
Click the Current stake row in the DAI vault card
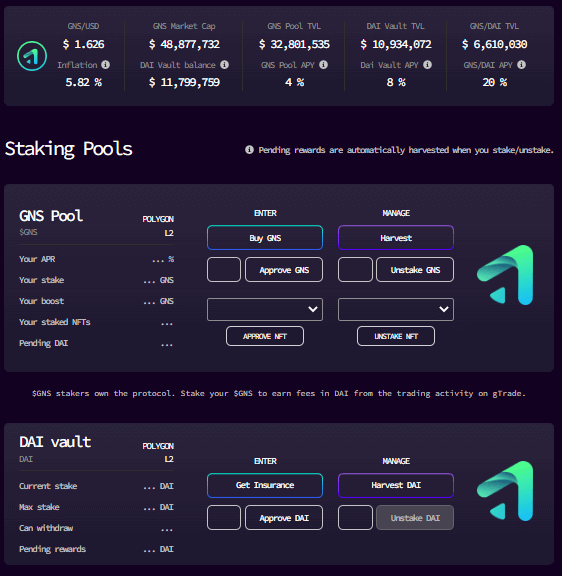[x=96, y=486]
